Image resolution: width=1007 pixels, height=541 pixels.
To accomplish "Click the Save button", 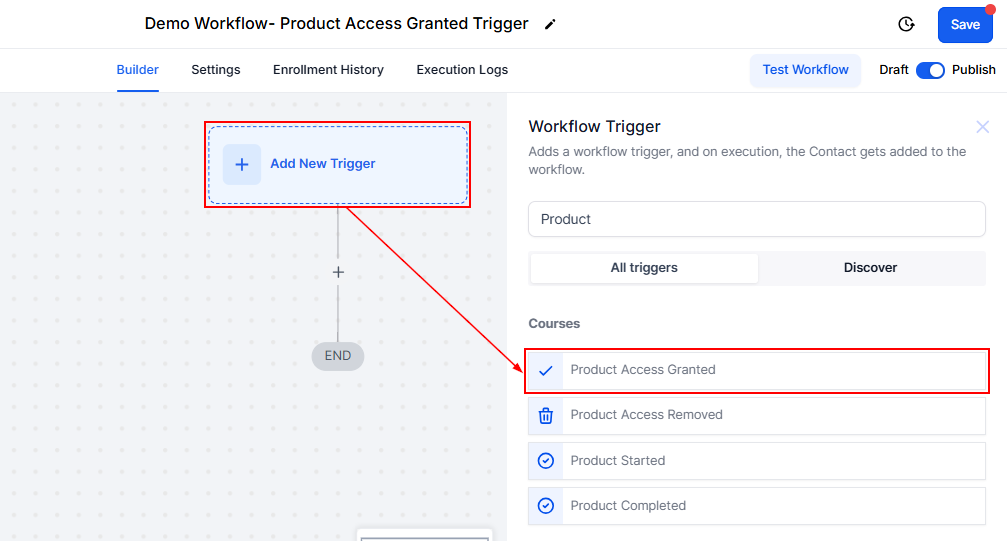I will [964, 25].
